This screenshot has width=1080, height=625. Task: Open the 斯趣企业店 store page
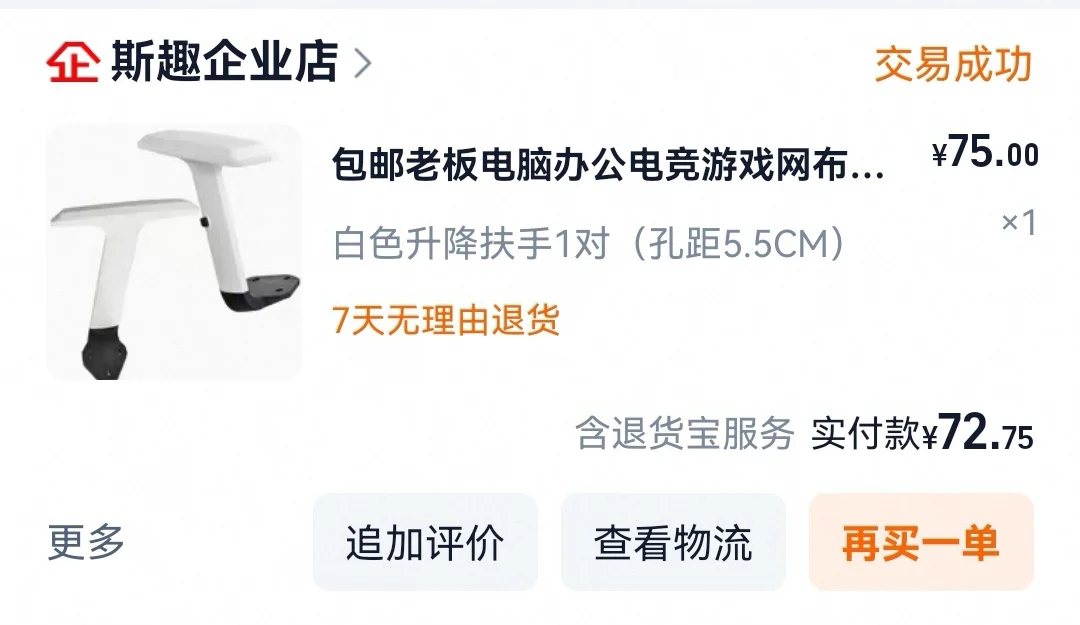(x=225, y=62)
